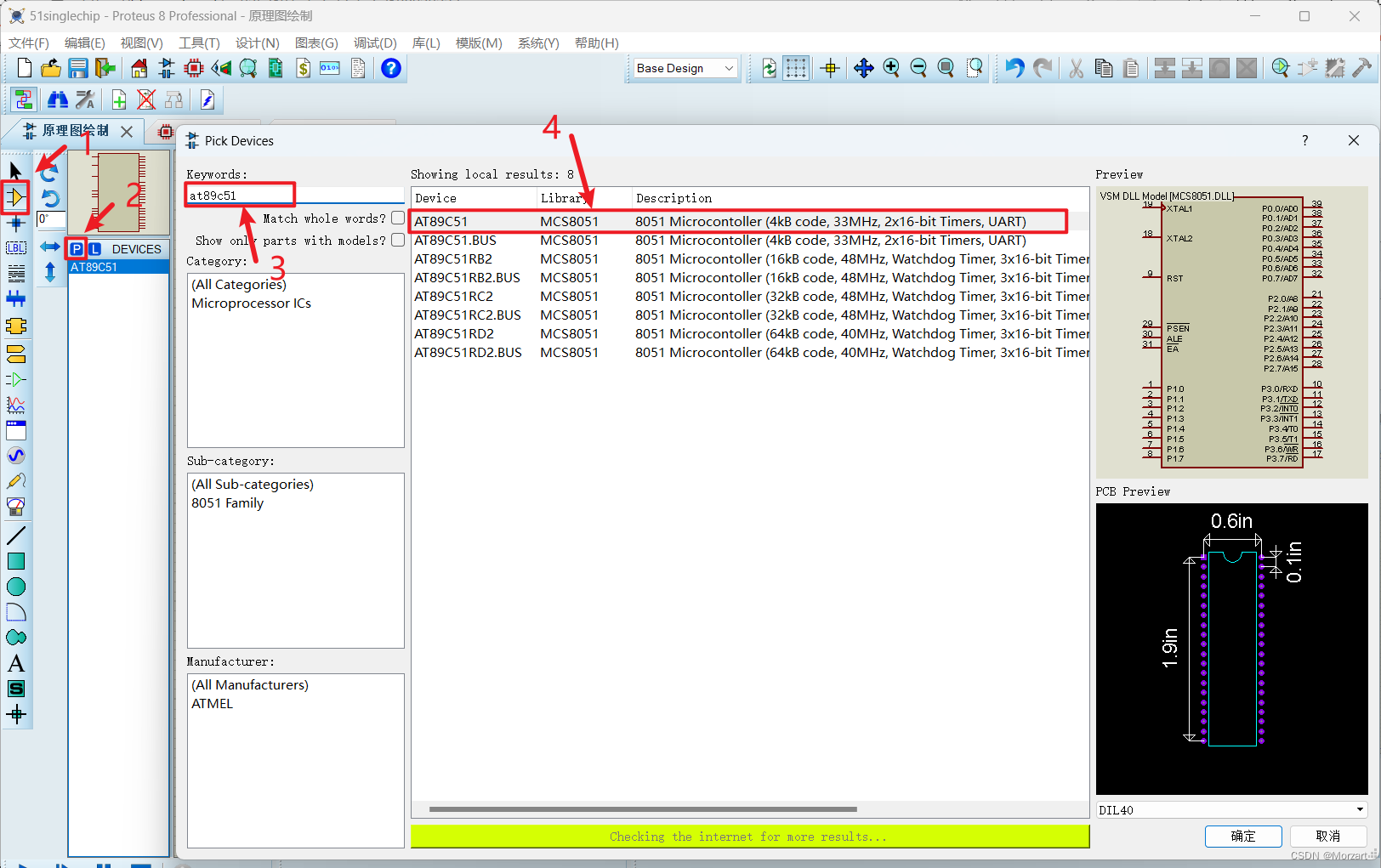Open the DIL40 PCB package dropdown
This screenshot has height=868, width=1381.
1231,810
